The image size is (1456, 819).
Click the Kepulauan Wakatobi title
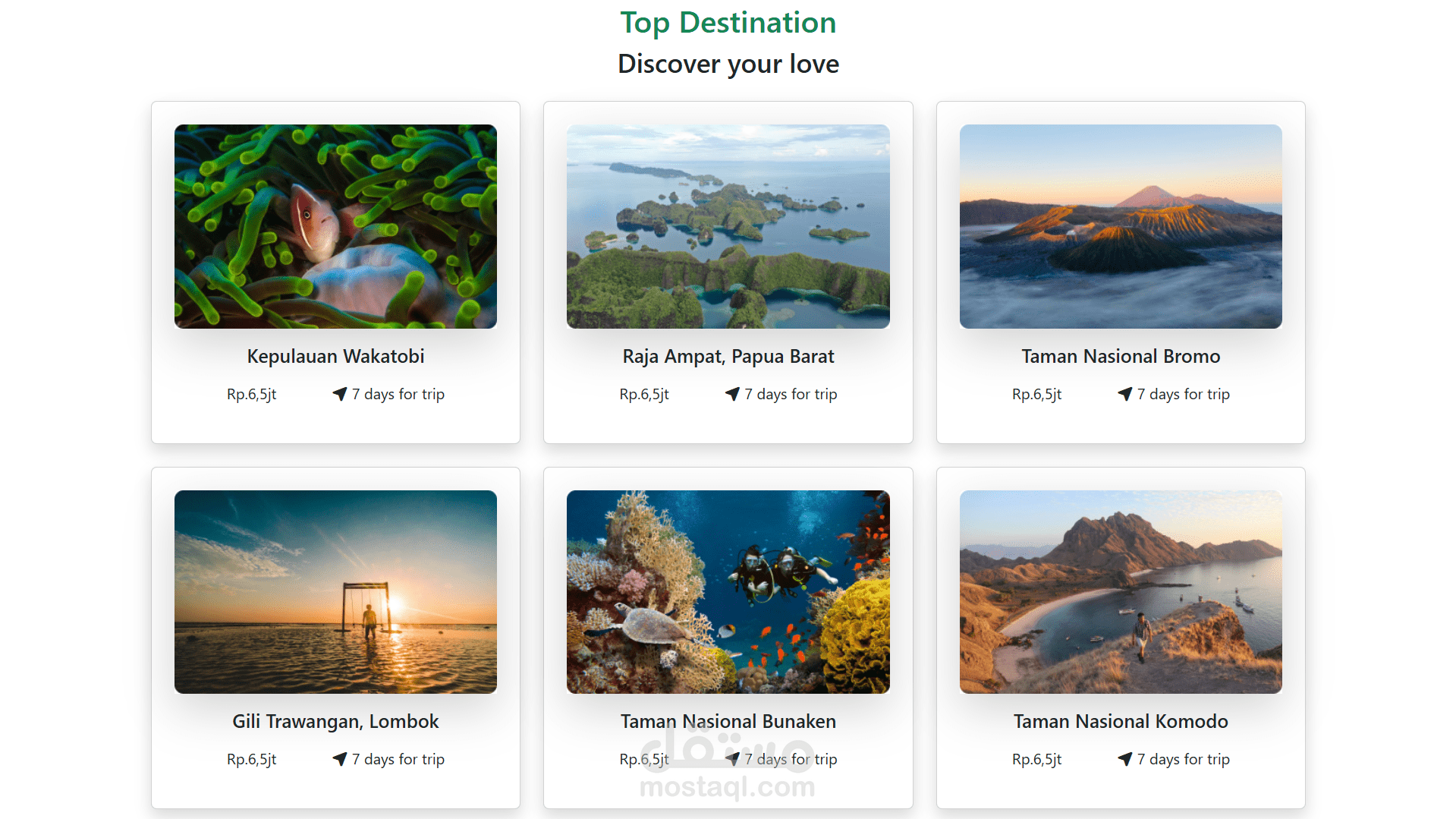point(335,356)
